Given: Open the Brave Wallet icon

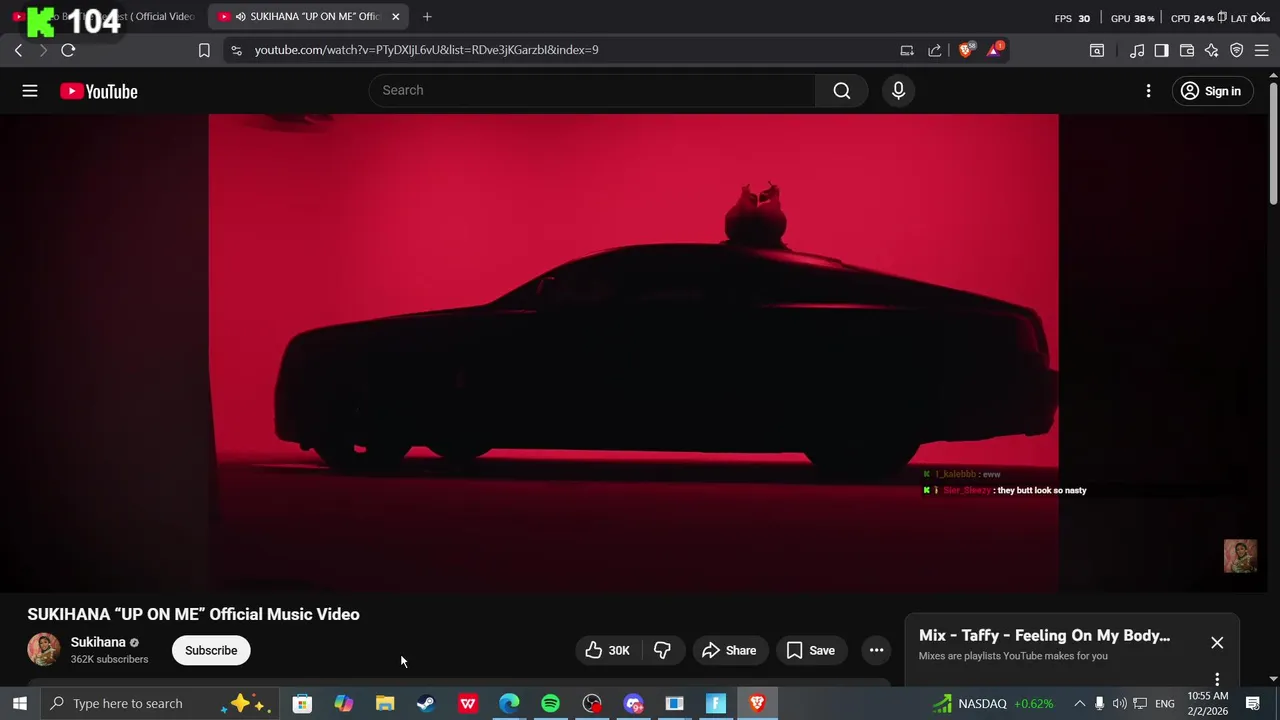Looking at the screenshot, I should point(1187,50).
